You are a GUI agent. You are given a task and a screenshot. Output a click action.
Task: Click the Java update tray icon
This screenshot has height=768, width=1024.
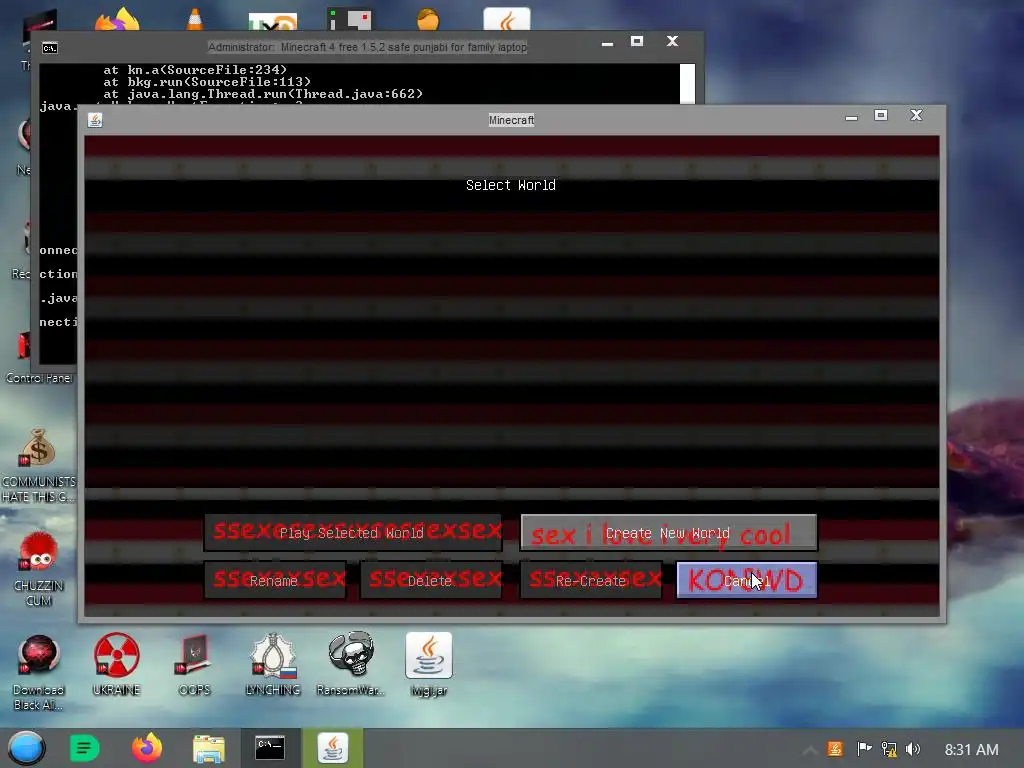(835, 748)
